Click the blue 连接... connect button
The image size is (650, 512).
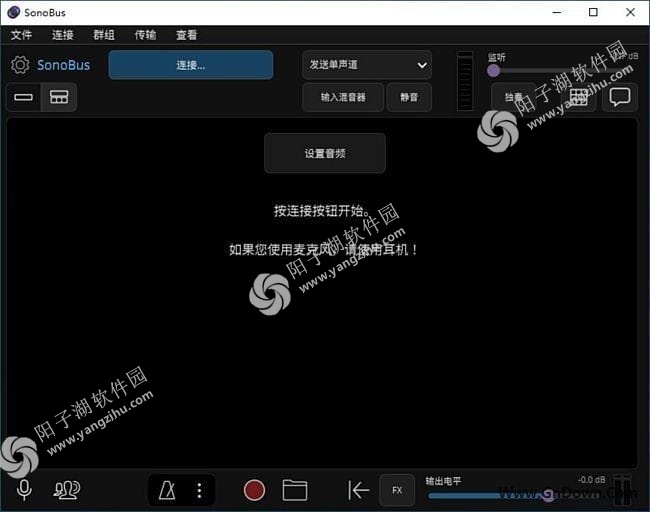[191, 65]
